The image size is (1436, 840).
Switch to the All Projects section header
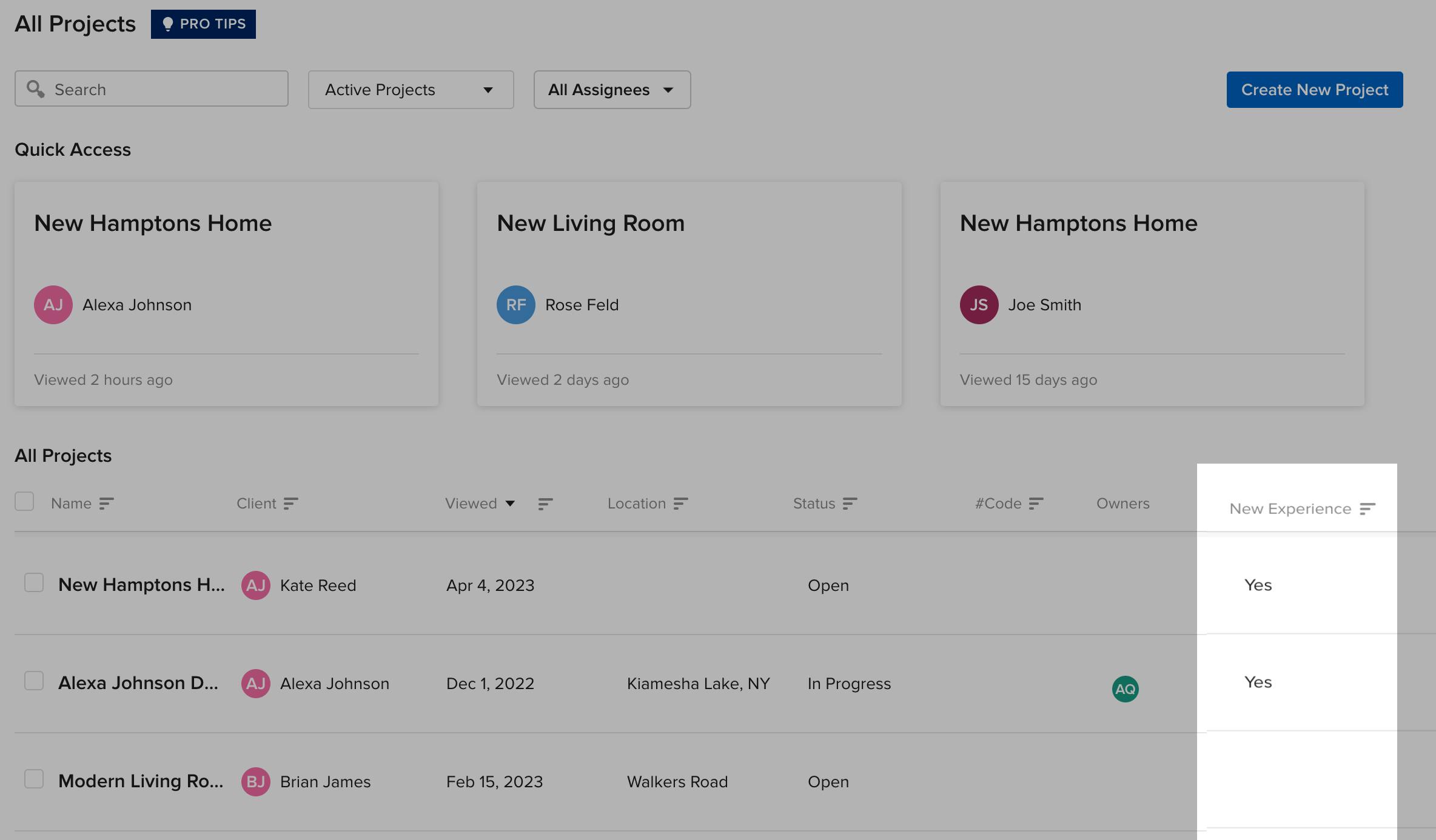point(63,455)
